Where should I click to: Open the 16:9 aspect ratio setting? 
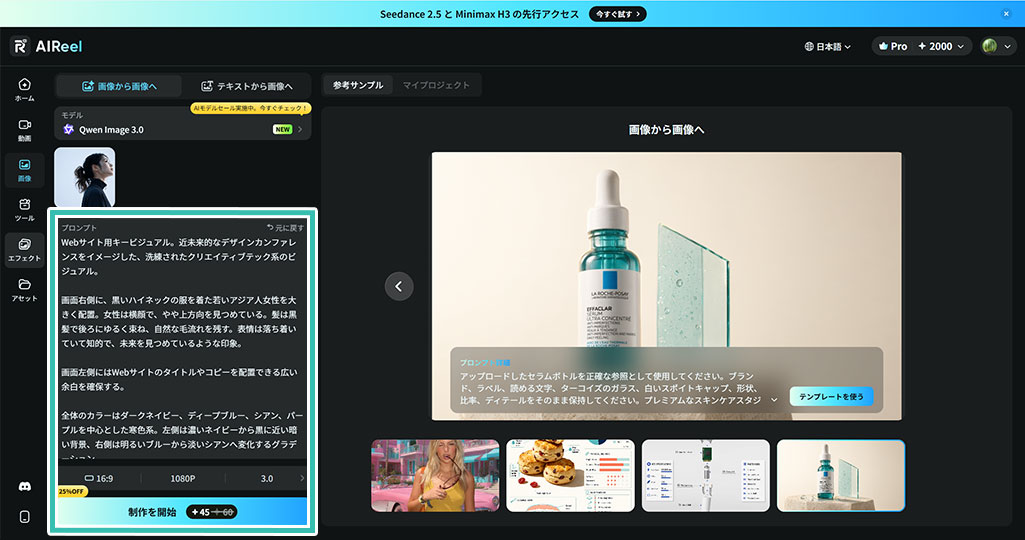click(x=99, y=479)
